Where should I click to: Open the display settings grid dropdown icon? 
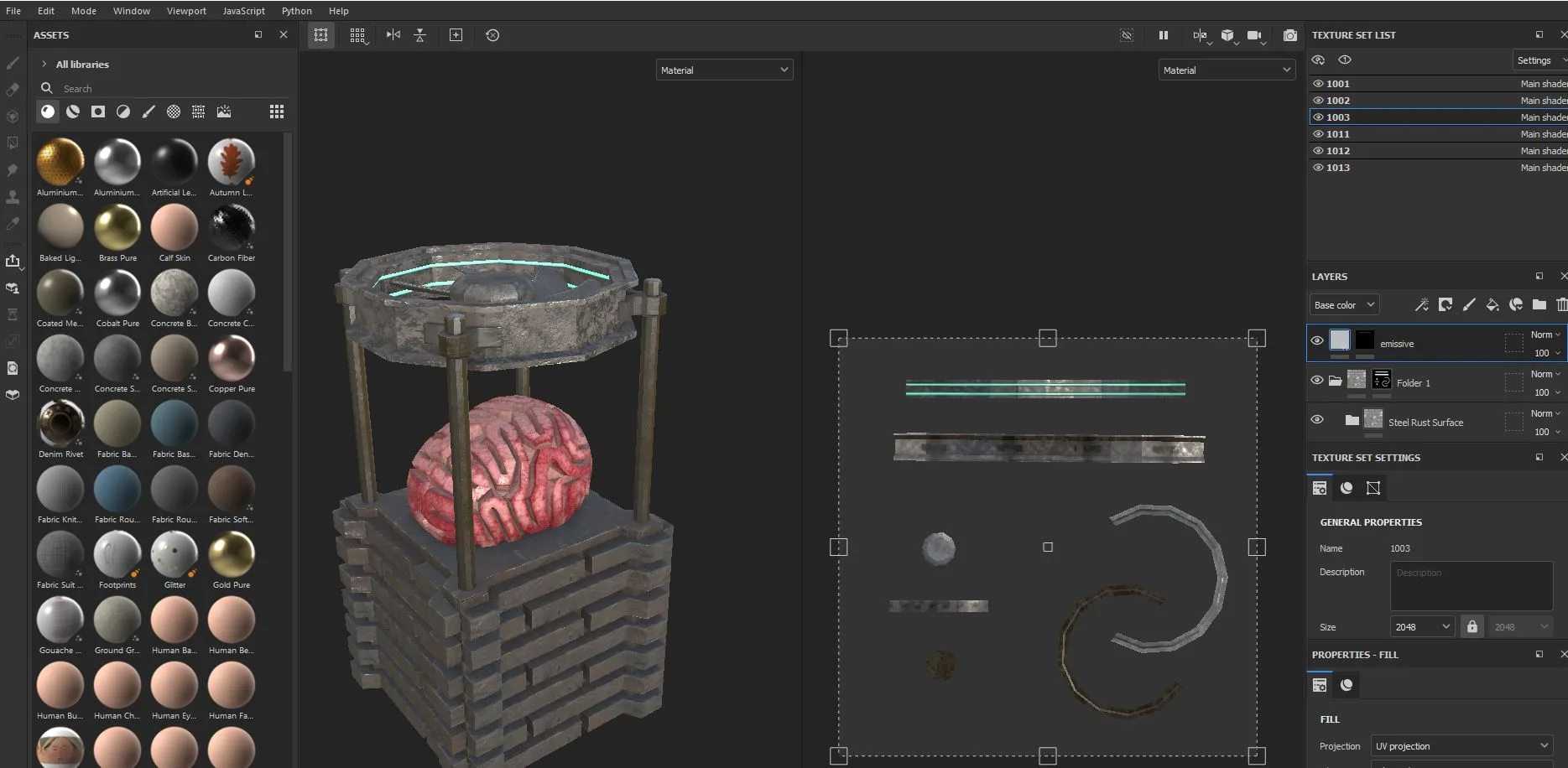coord(358,35)
